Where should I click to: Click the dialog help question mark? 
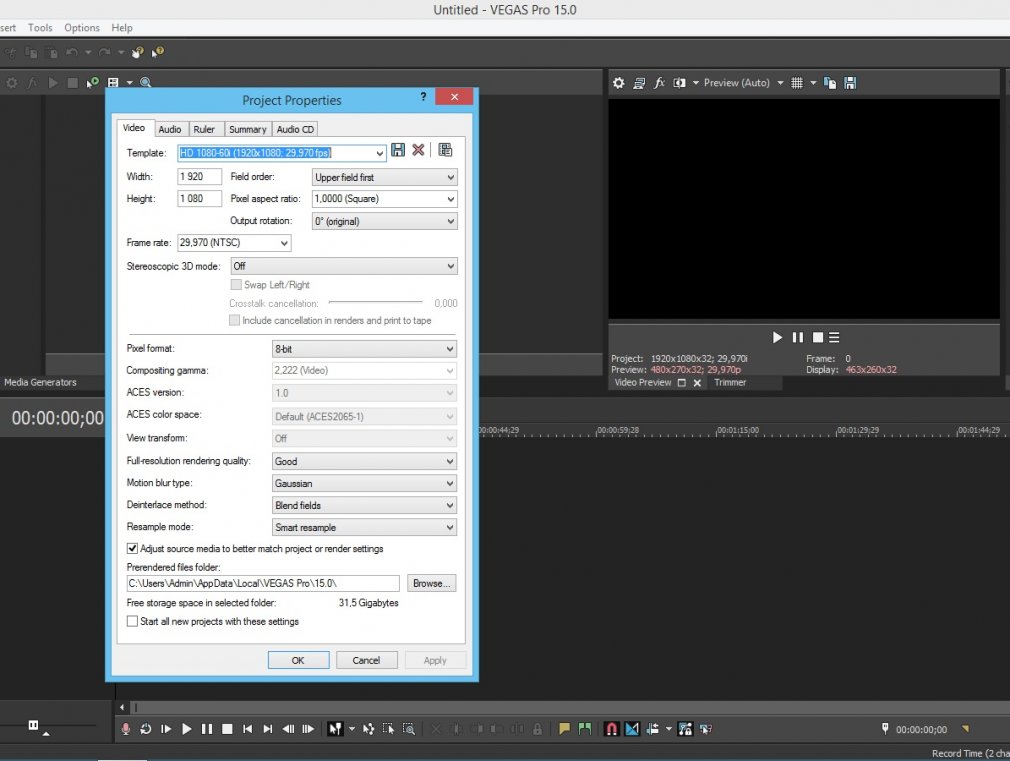(423, 97)
